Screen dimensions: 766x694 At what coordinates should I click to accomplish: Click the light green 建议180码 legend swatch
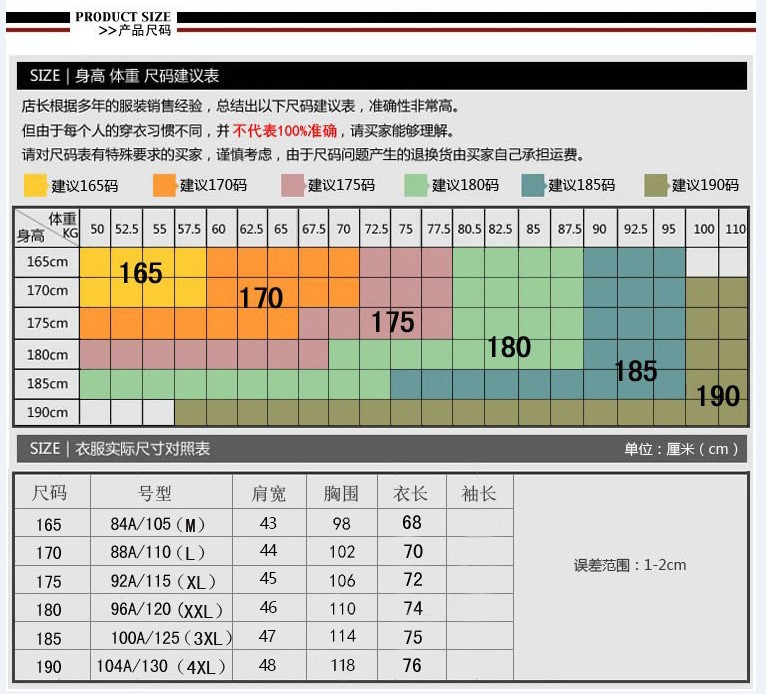[416, 185]
